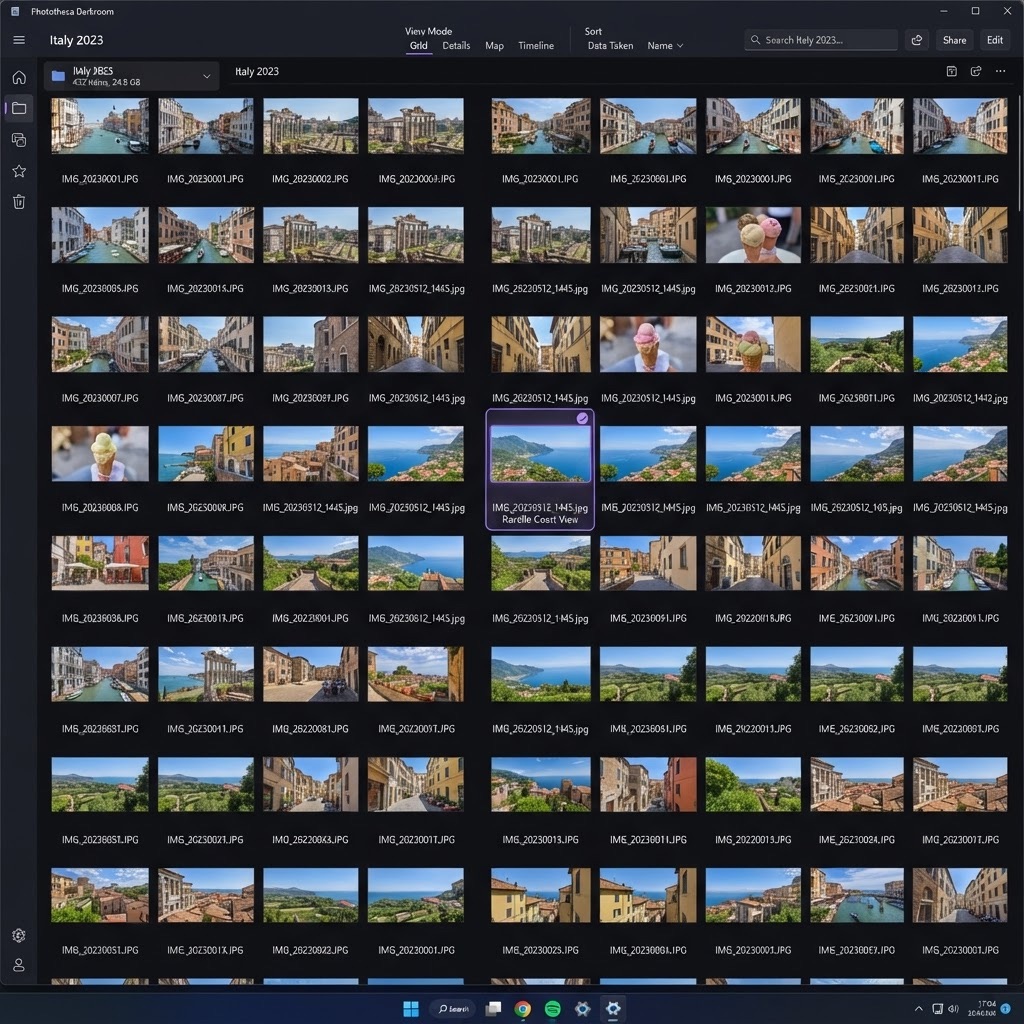Image resolution: width=1024 pixels, height=1024 pixels.
Task: Click the share icon beside the search box
Action: 917,40
